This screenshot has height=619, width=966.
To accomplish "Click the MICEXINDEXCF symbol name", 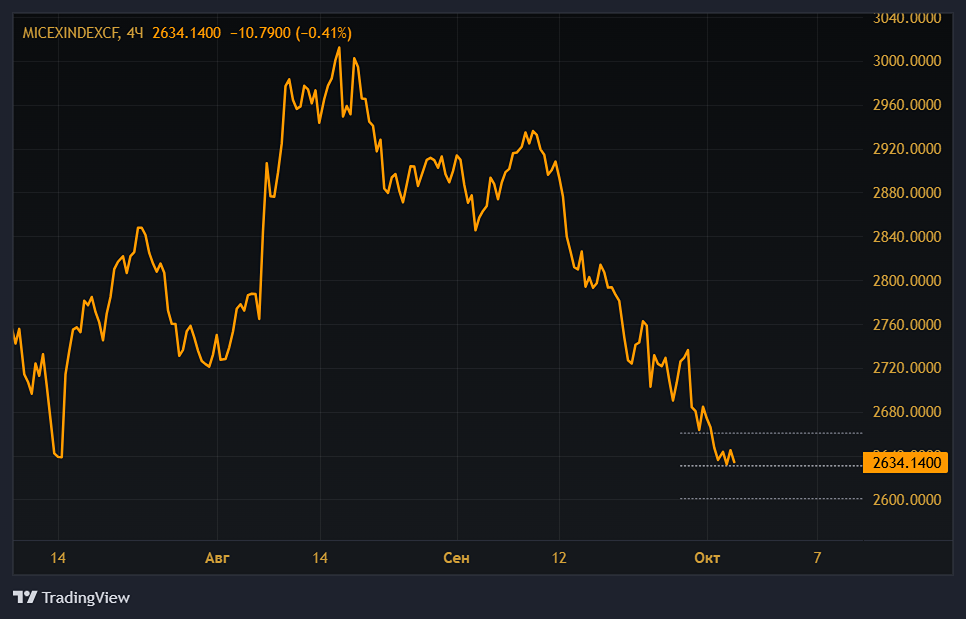I will point(69,33).
